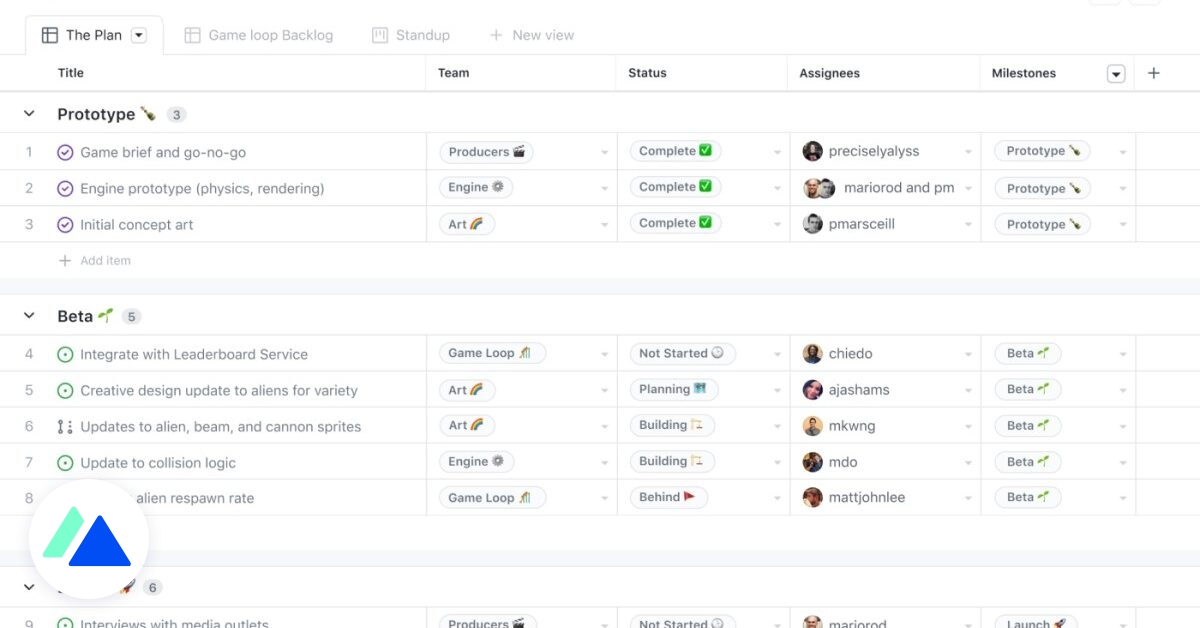Click the open issue icon on Update to collision logic
The image size is (1200, 628).
pos(63,461)
